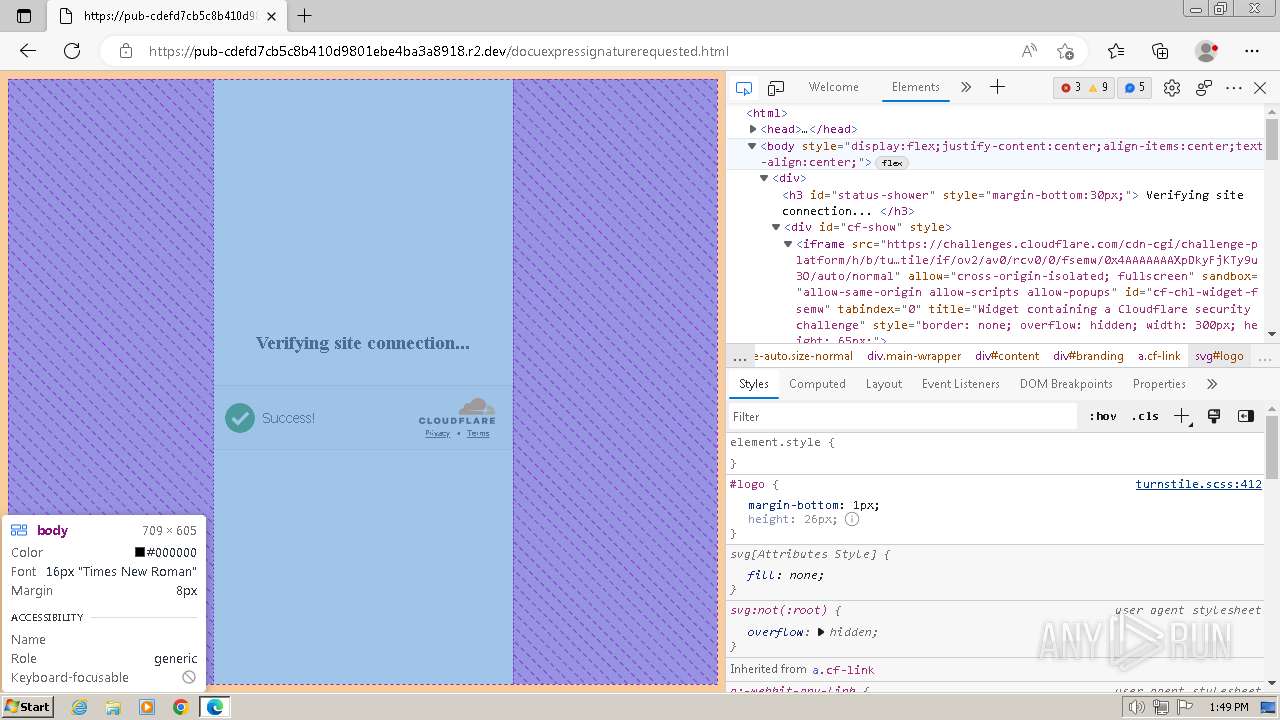Collapse the body element node
The height and width of the screenshot is (720, 1280).
[x=753, y=146]
